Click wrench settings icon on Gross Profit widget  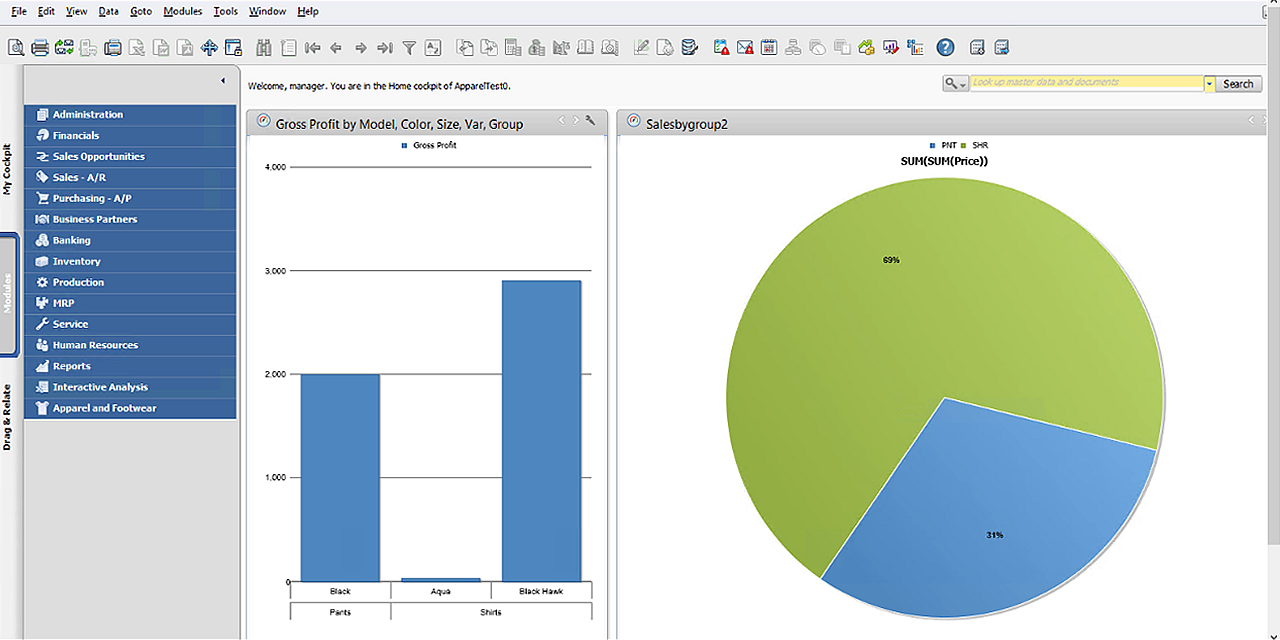[591, 121]
